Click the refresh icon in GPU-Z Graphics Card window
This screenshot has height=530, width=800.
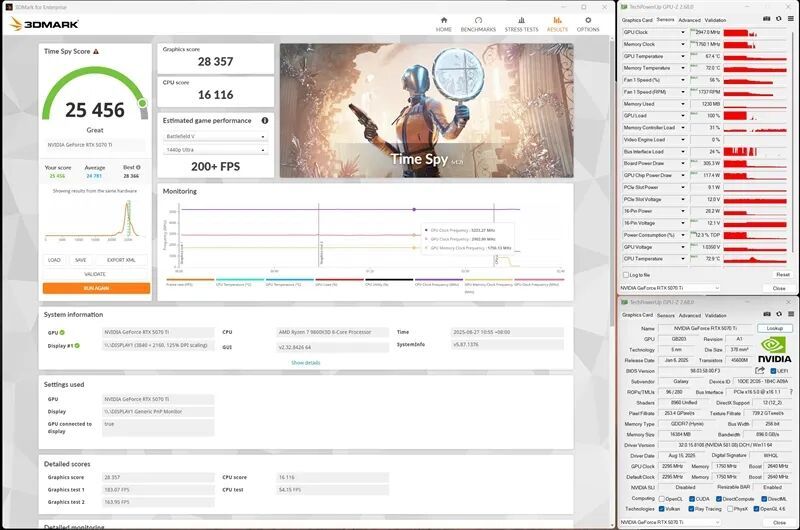click(x=779, y=314)
